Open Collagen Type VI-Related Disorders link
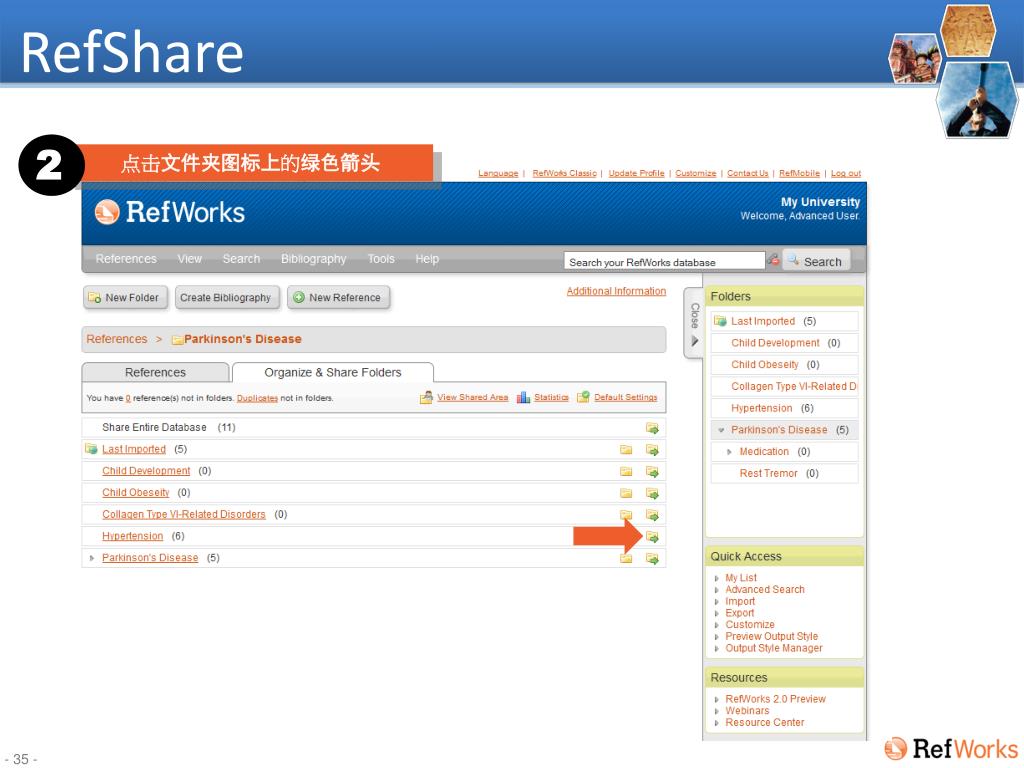 pyautogui.click(x=184, y=515)
